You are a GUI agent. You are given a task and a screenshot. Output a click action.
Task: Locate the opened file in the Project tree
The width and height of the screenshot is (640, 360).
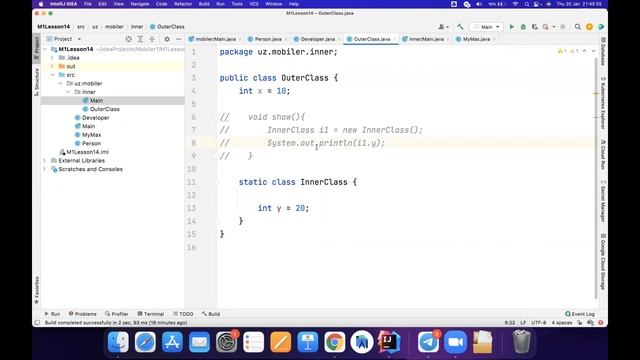point(129,39)
